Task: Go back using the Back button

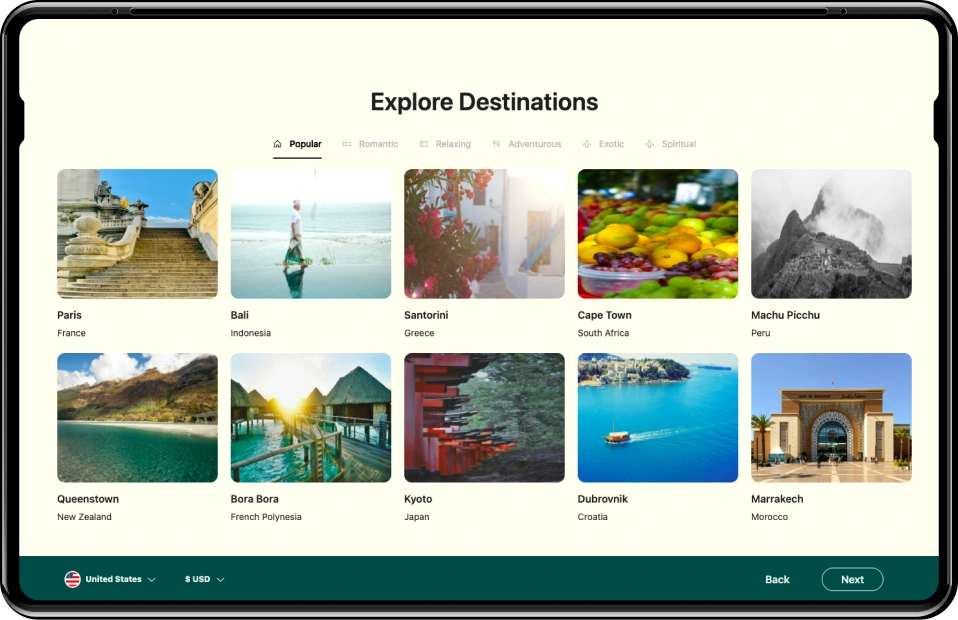Action: [777, 579]
